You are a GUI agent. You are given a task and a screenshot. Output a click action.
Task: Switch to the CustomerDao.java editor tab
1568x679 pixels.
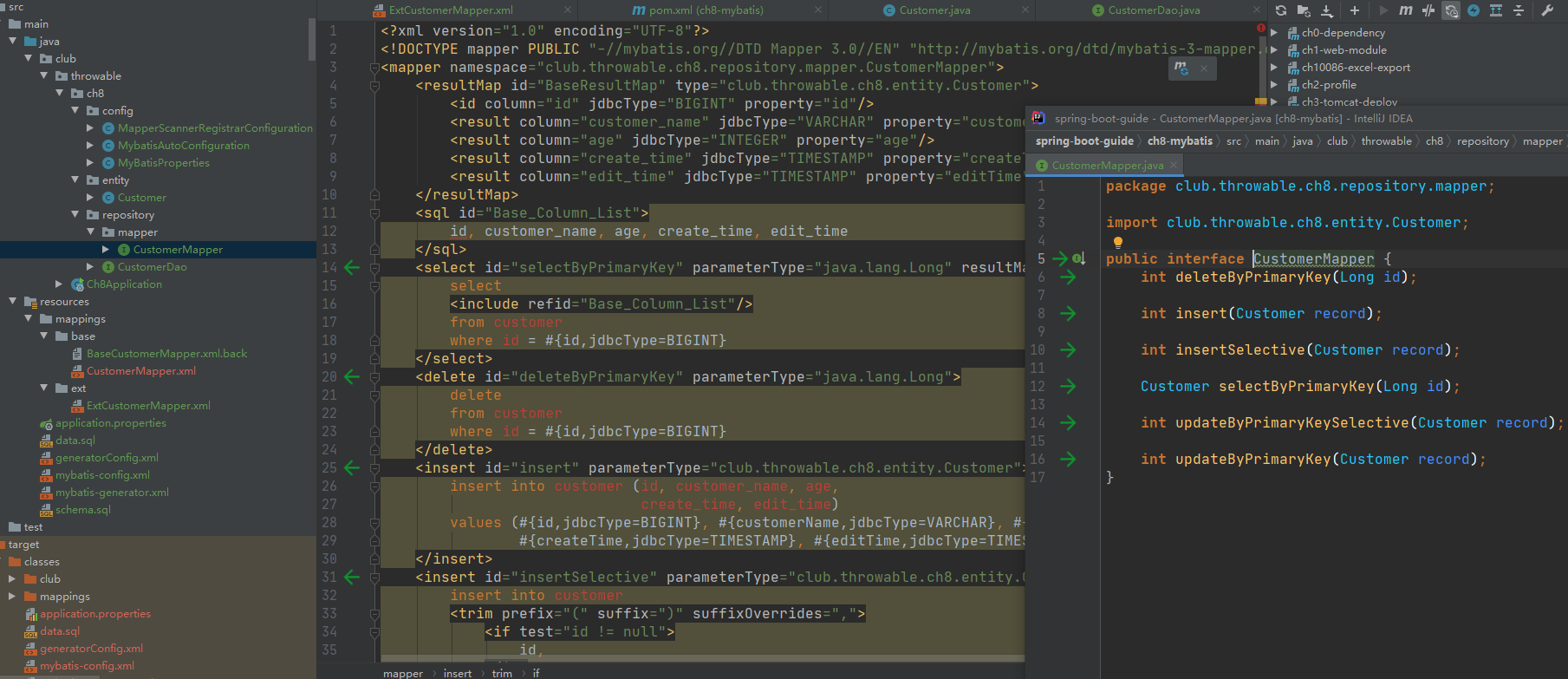1154,10
